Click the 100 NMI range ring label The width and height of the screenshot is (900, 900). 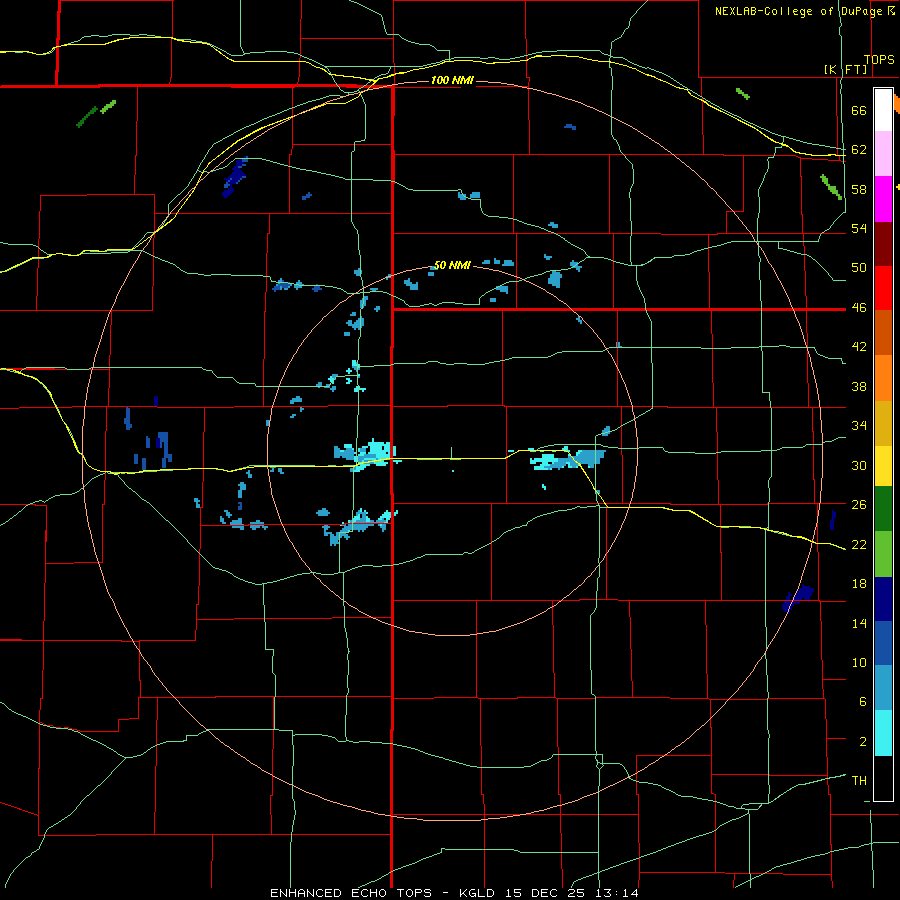pos(452,80)
